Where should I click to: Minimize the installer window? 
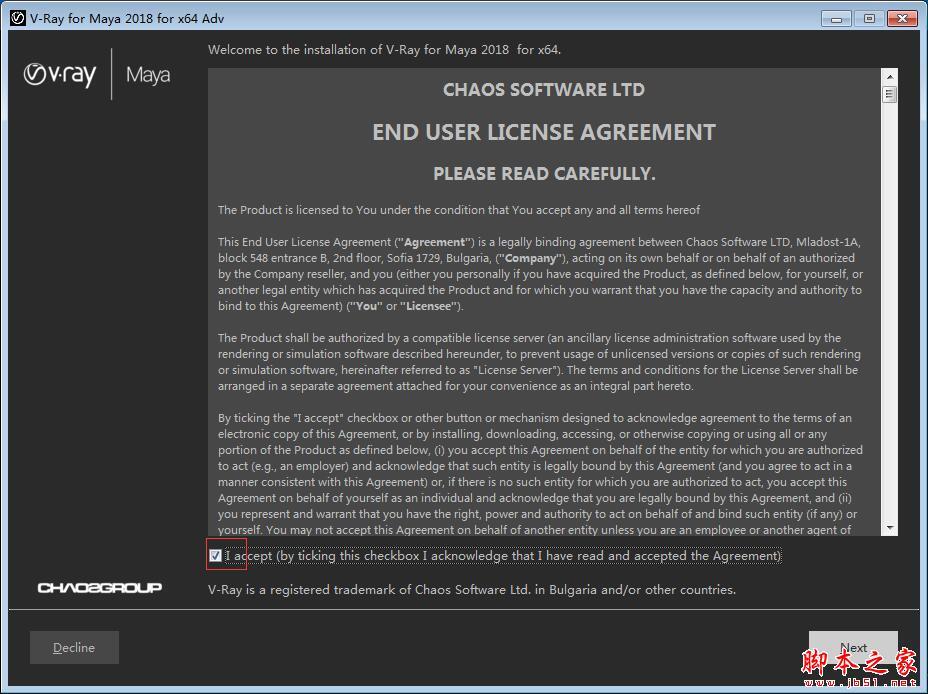(x=836, y=18)
